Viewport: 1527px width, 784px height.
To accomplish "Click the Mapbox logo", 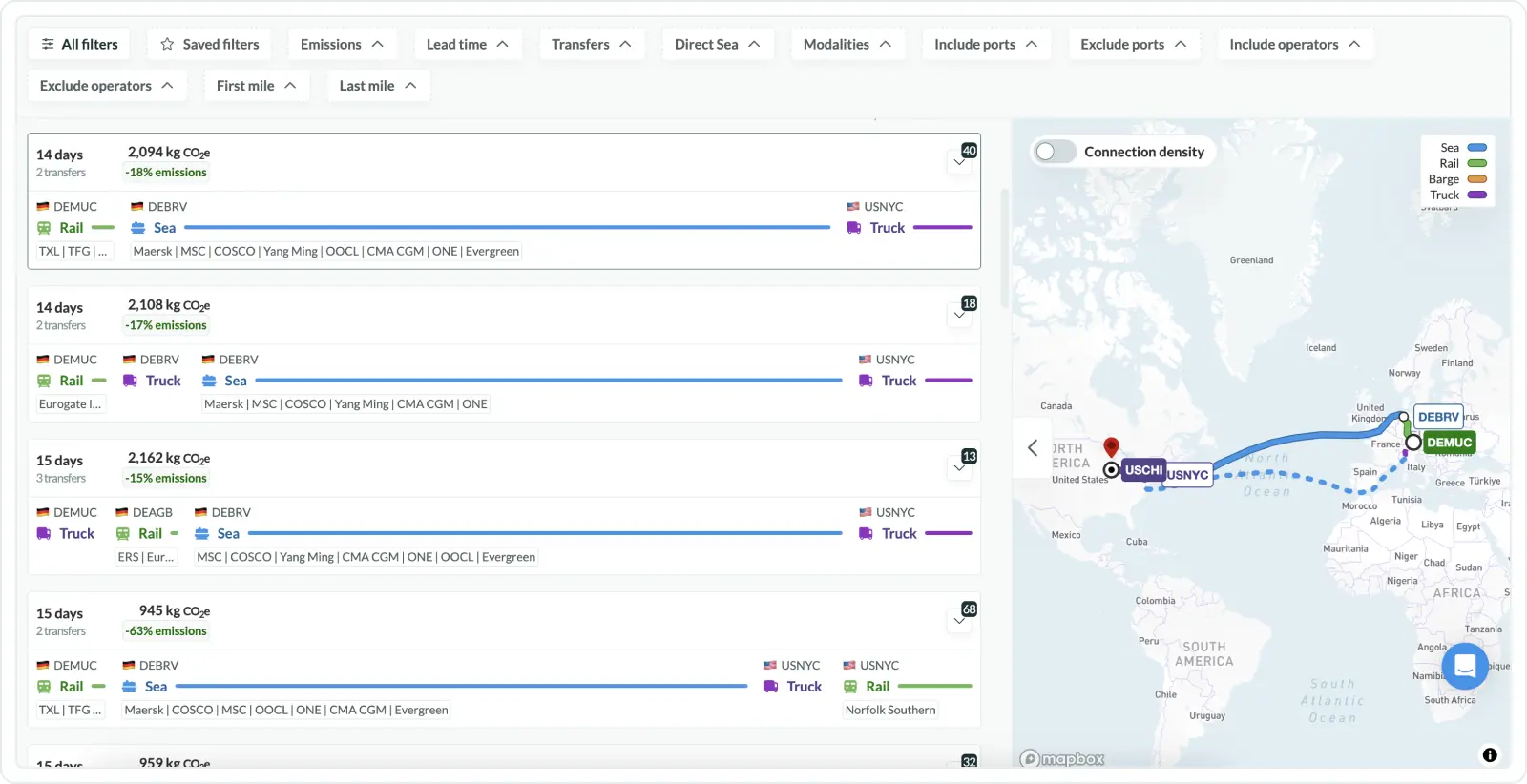I will [x=1062, y=759].
